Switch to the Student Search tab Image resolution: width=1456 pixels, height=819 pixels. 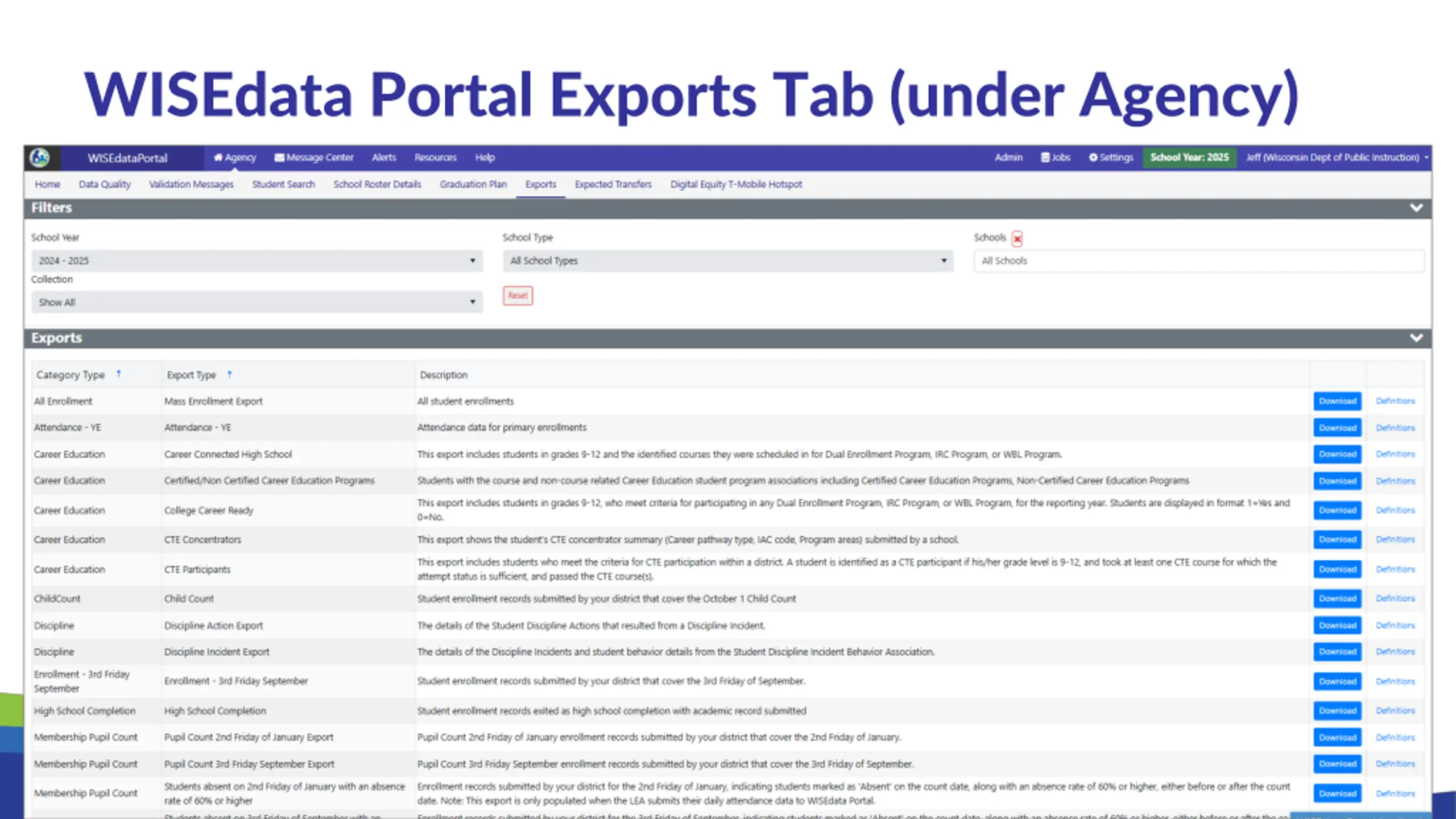[x=283, y=184]
